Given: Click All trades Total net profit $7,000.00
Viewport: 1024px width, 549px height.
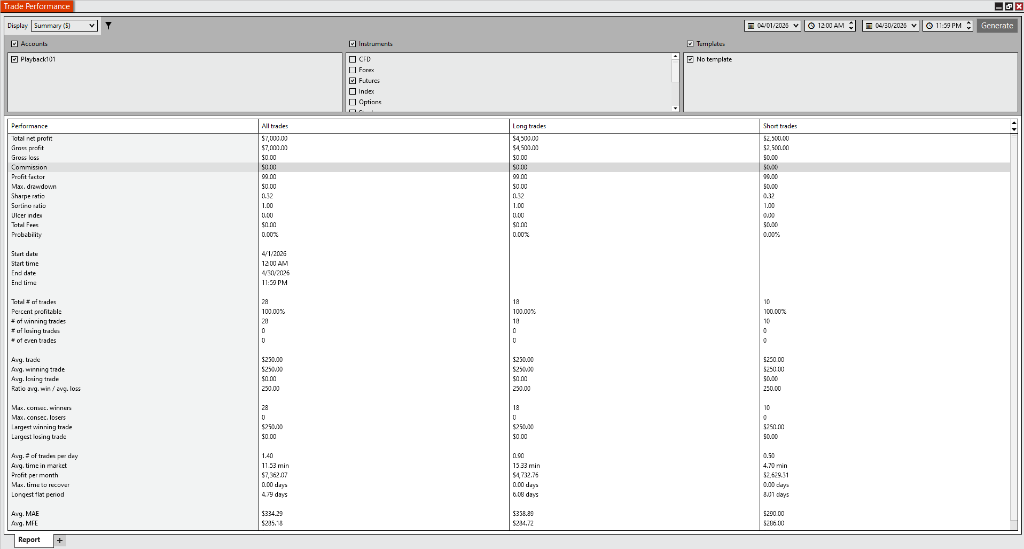Looking at the screenshot, I should [274, 138].
